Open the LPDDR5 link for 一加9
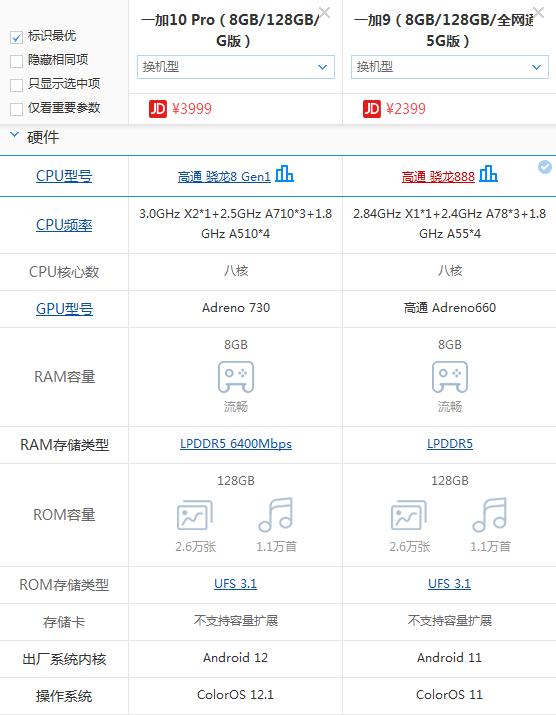Viewport: 556px width, 715px height. (450, 444)
